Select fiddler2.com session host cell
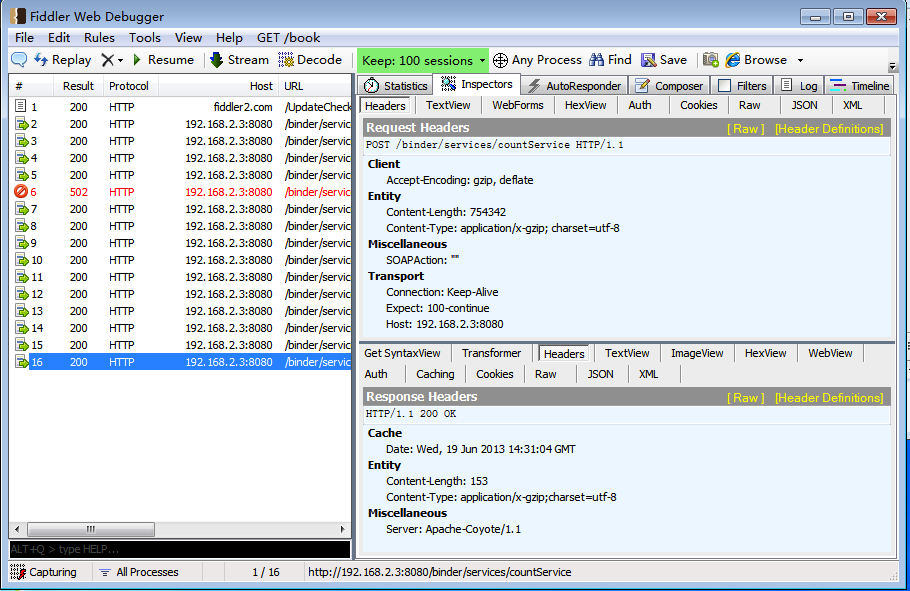Image resolution: width=910 pixels, height=591 pixels. [x=243, y=107]
